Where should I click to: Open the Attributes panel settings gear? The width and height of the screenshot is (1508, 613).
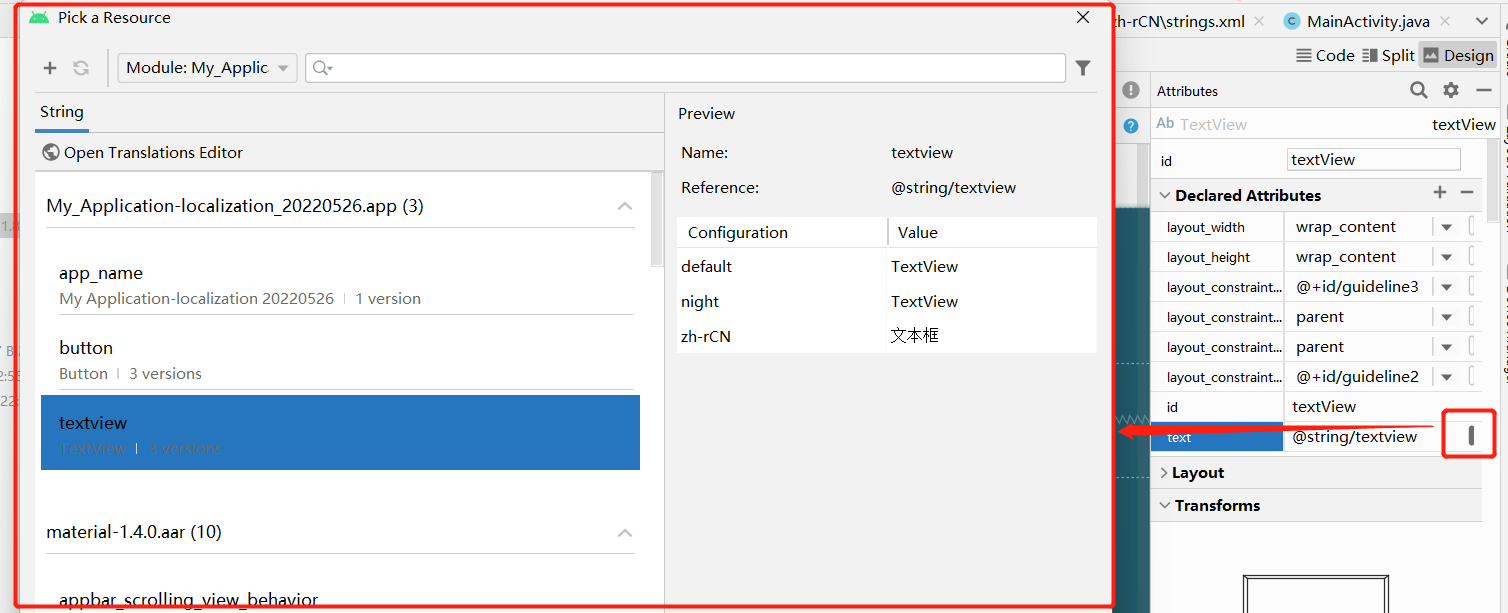pos(1451,90)
